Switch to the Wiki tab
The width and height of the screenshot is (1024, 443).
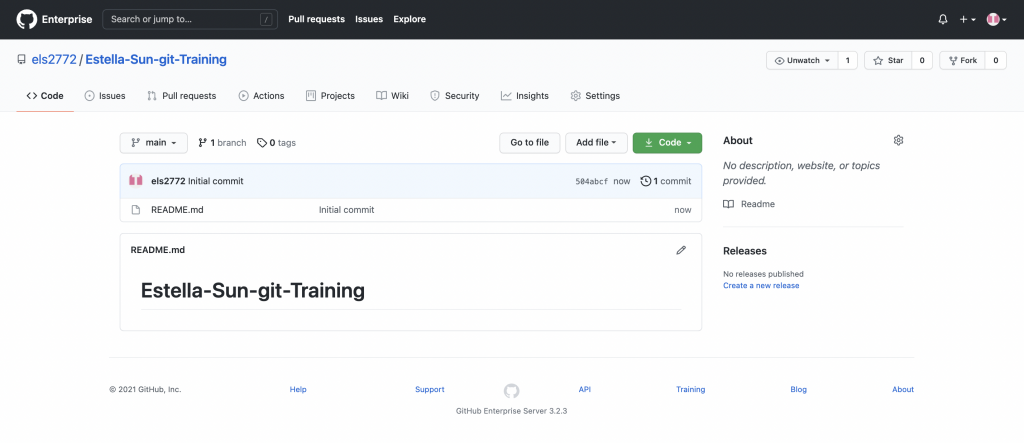pos(392,95)
